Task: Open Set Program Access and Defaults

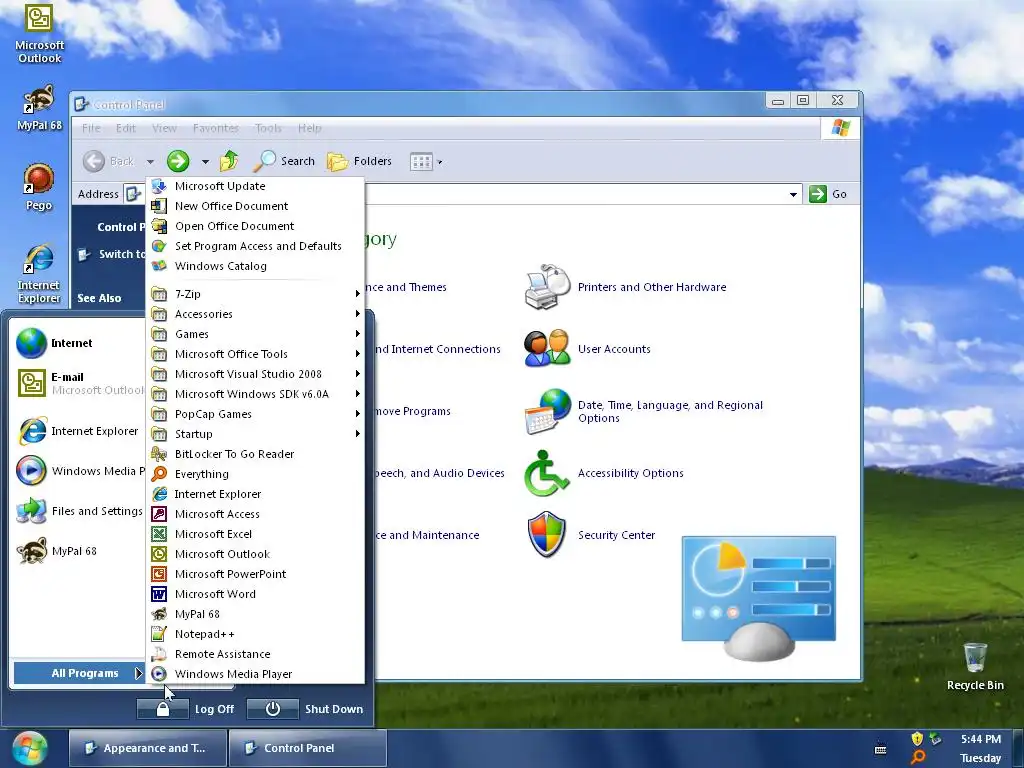Action: (255, 246)
